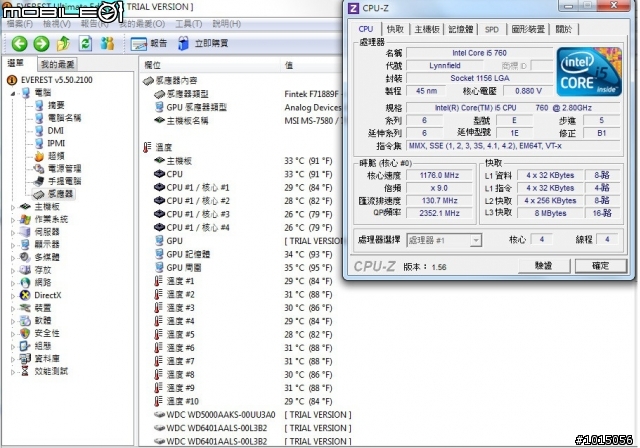The width and height of the screenshot is (640, 448).
Task: Switch to 記憶體 memory tab in CPU-Z
Action: (461, 29)
